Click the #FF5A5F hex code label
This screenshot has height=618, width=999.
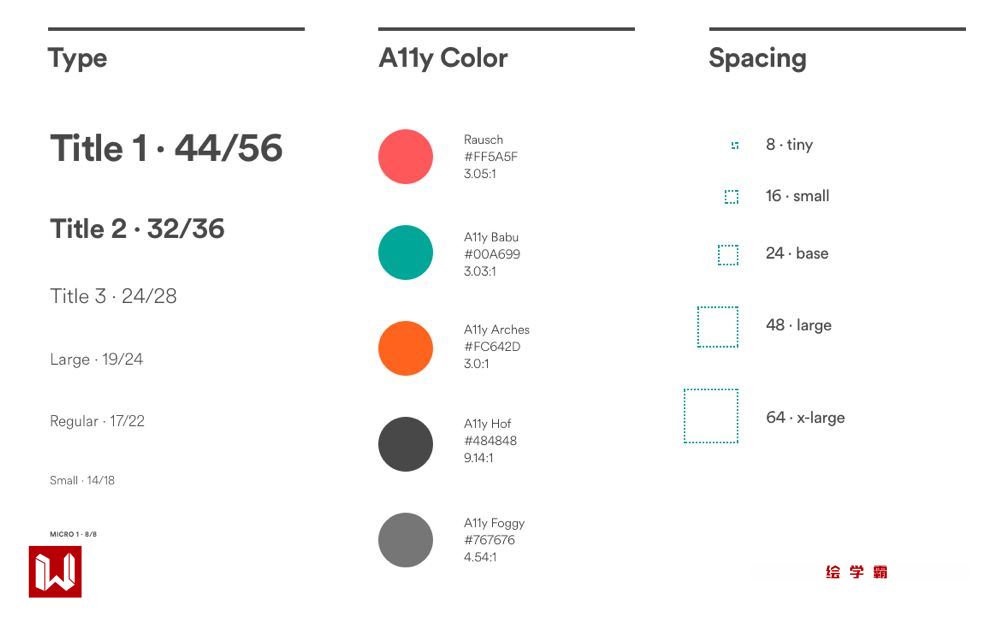click(491, 157)
